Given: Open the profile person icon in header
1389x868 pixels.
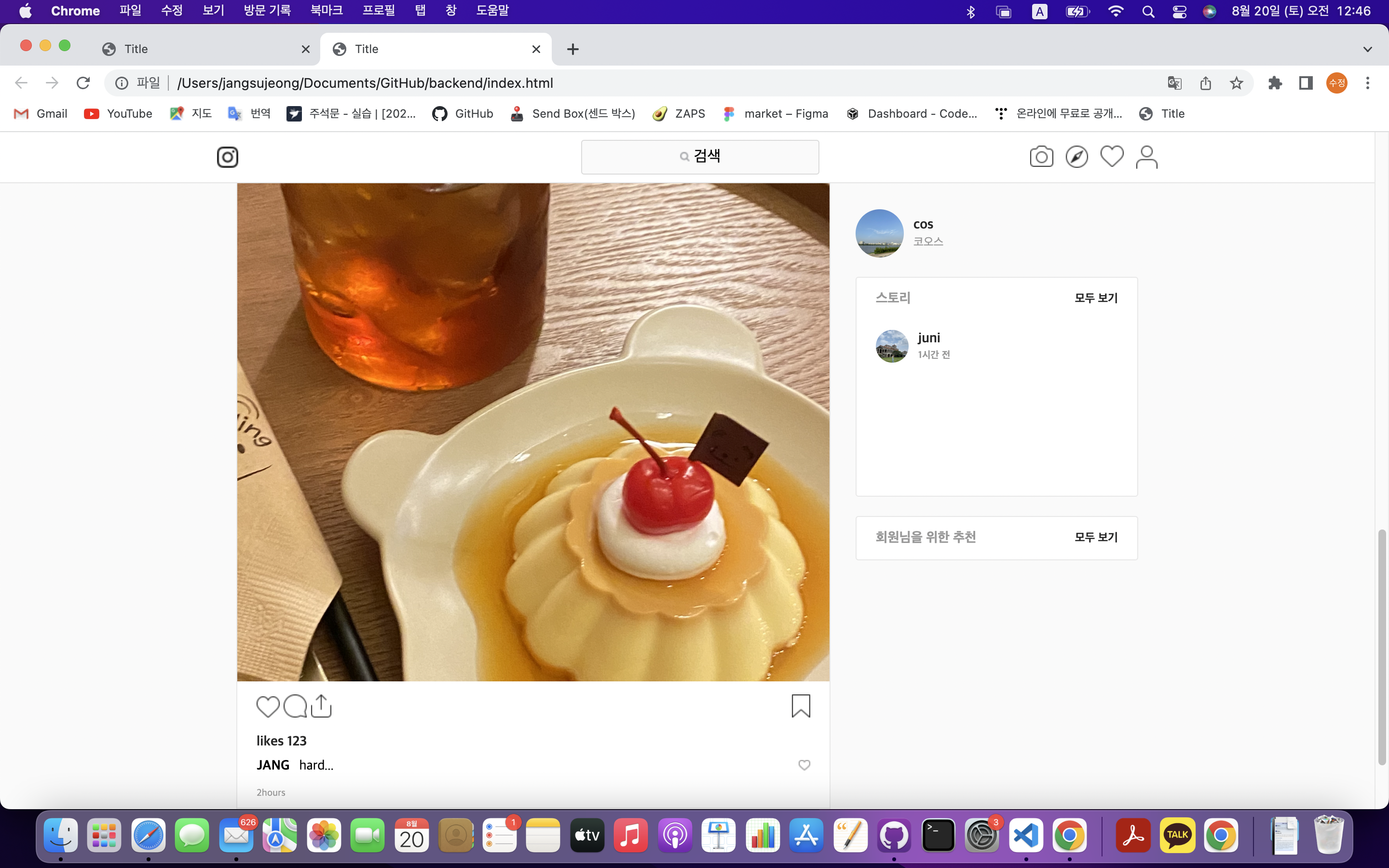Looking at the screenshot, I should pos(1147,157).
